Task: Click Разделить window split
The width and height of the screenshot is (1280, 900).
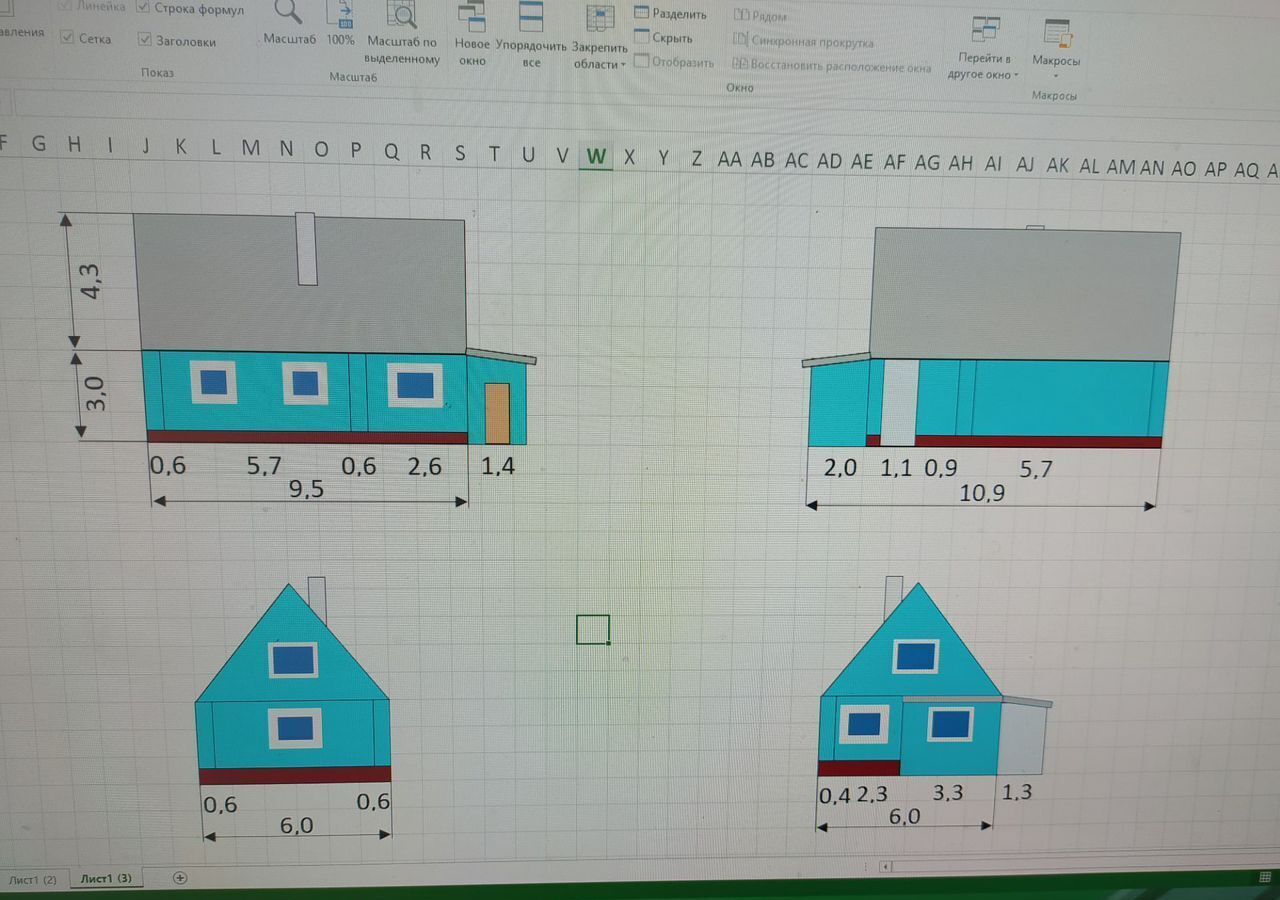Action: pyautogui.click(x=671, y=14)
